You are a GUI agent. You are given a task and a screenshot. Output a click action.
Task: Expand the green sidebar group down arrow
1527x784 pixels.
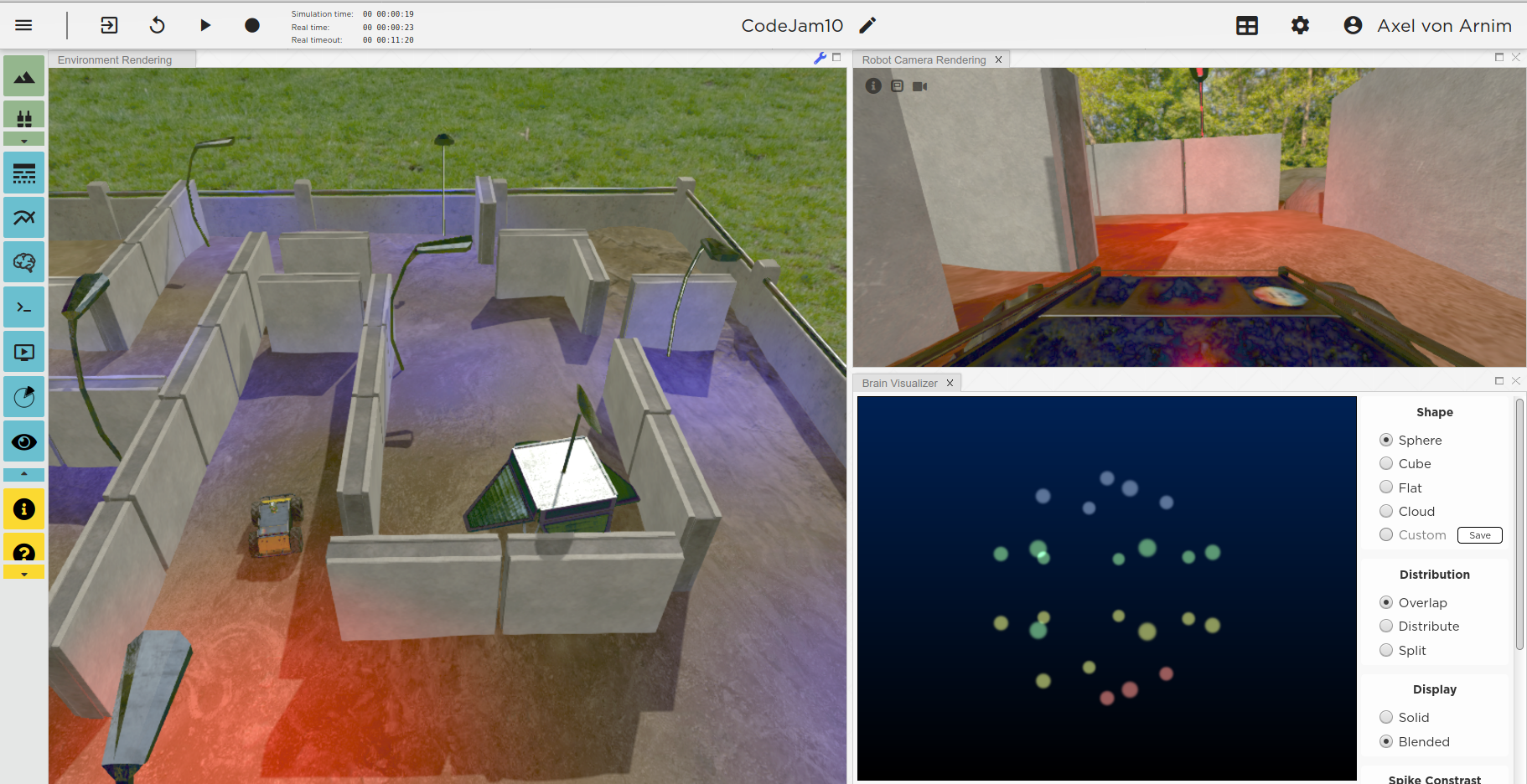click(x=24, y=141)
